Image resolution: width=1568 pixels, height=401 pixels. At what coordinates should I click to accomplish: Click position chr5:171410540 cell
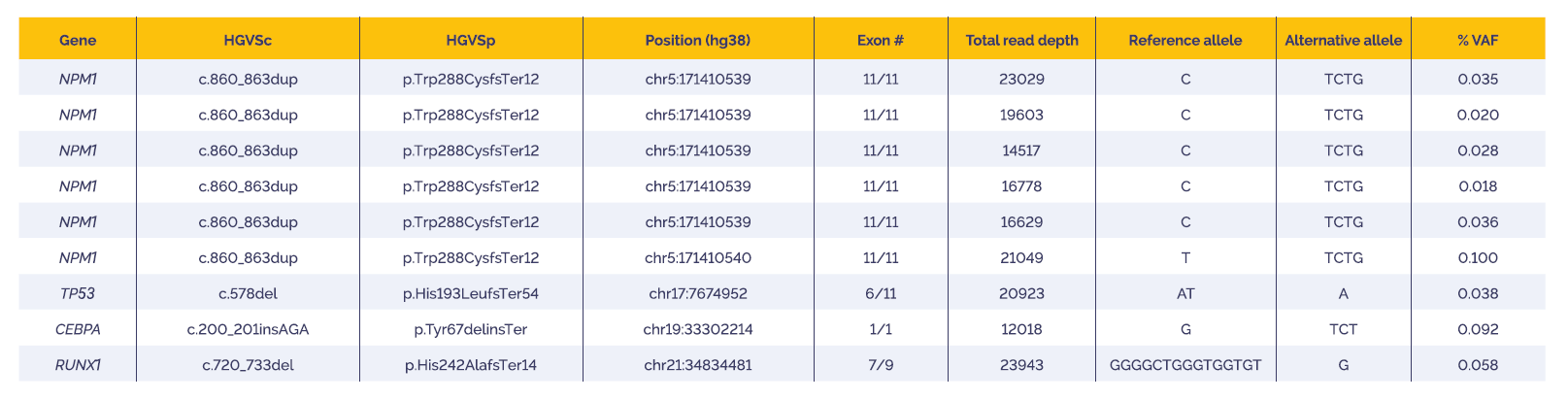[697, 257]
